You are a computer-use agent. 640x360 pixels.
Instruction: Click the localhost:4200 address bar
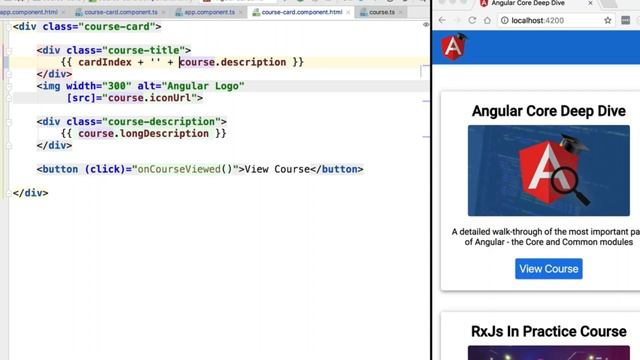point(555,20)
